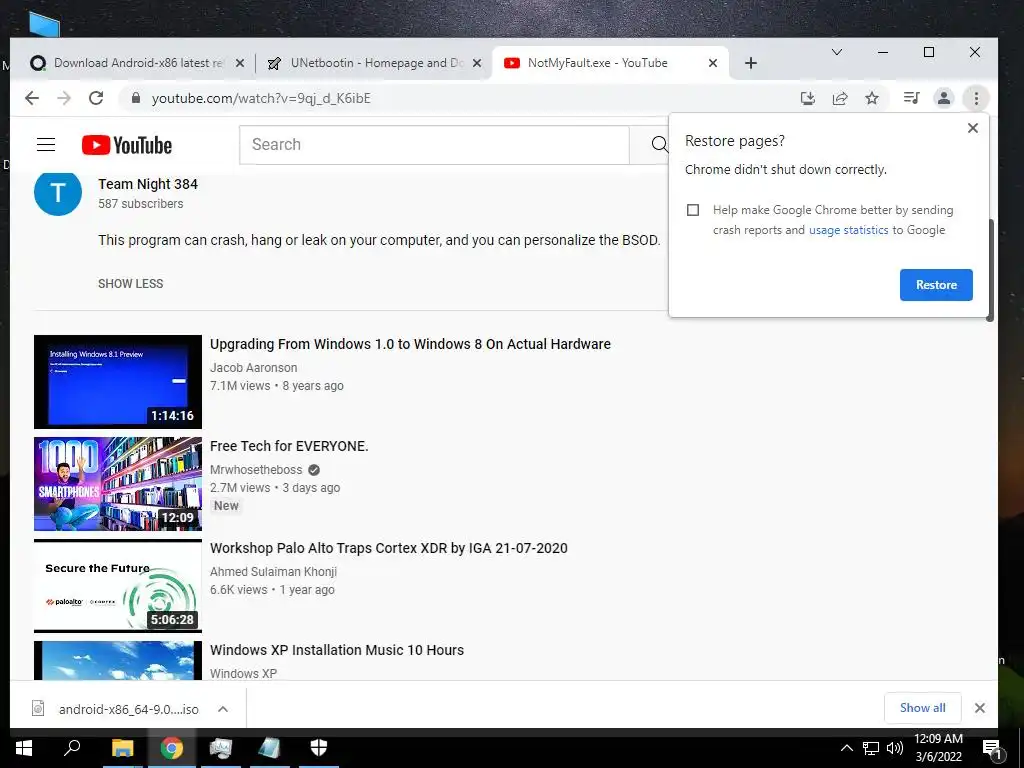Image resolution: width=1024 pixels, height=768 pixels.
Task: Open a new tab with the plus button
Action: [x=751, y=63]
